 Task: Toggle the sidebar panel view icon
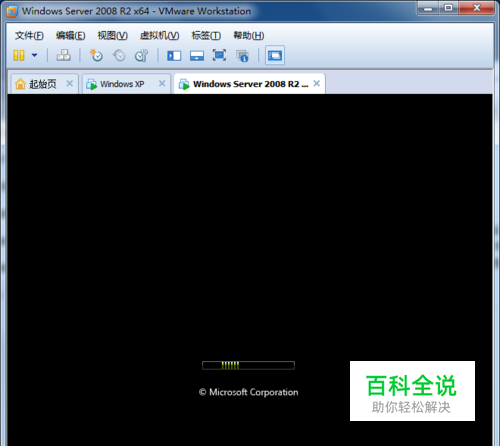click(x=174, y=56)
